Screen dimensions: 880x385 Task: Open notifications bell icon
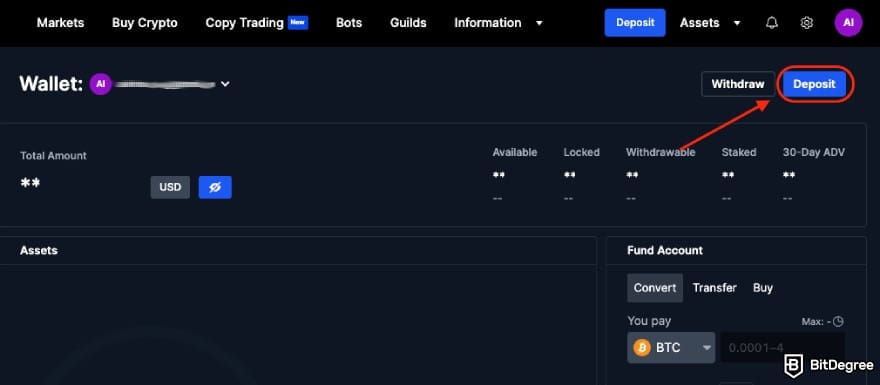coord(772,23)
